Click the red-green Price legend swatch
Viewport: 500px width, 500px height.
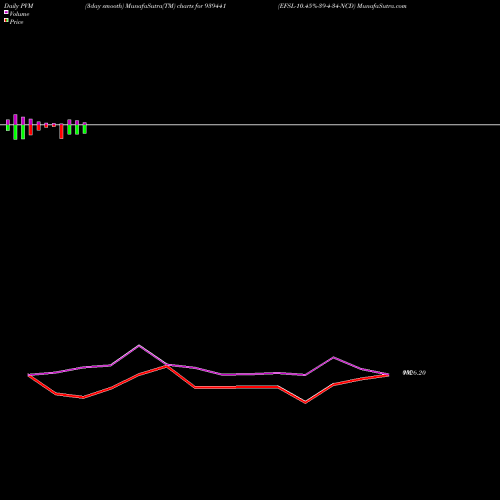tap(6, 20)
